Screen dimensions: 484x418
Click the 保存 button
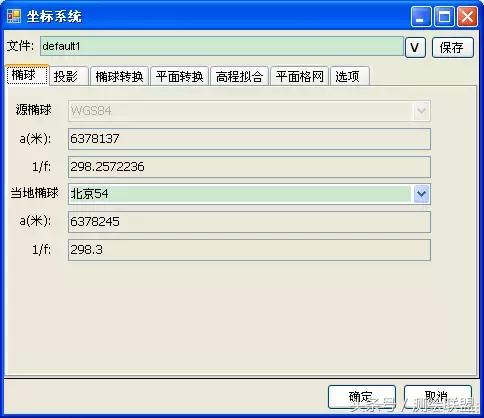click(453, 48)
